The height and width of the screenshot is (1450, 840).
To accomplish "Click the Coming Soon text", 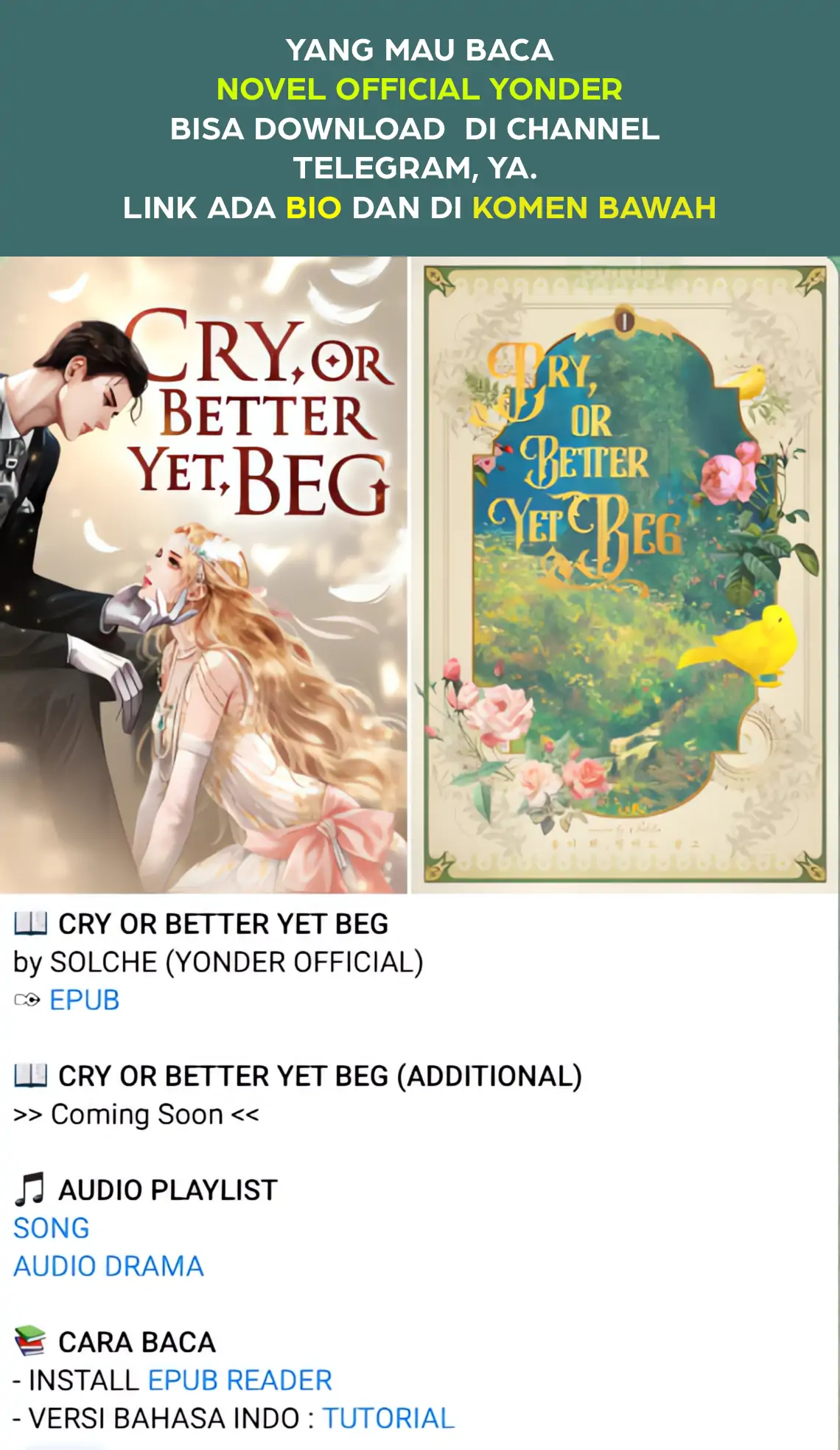I will 136,1115.
